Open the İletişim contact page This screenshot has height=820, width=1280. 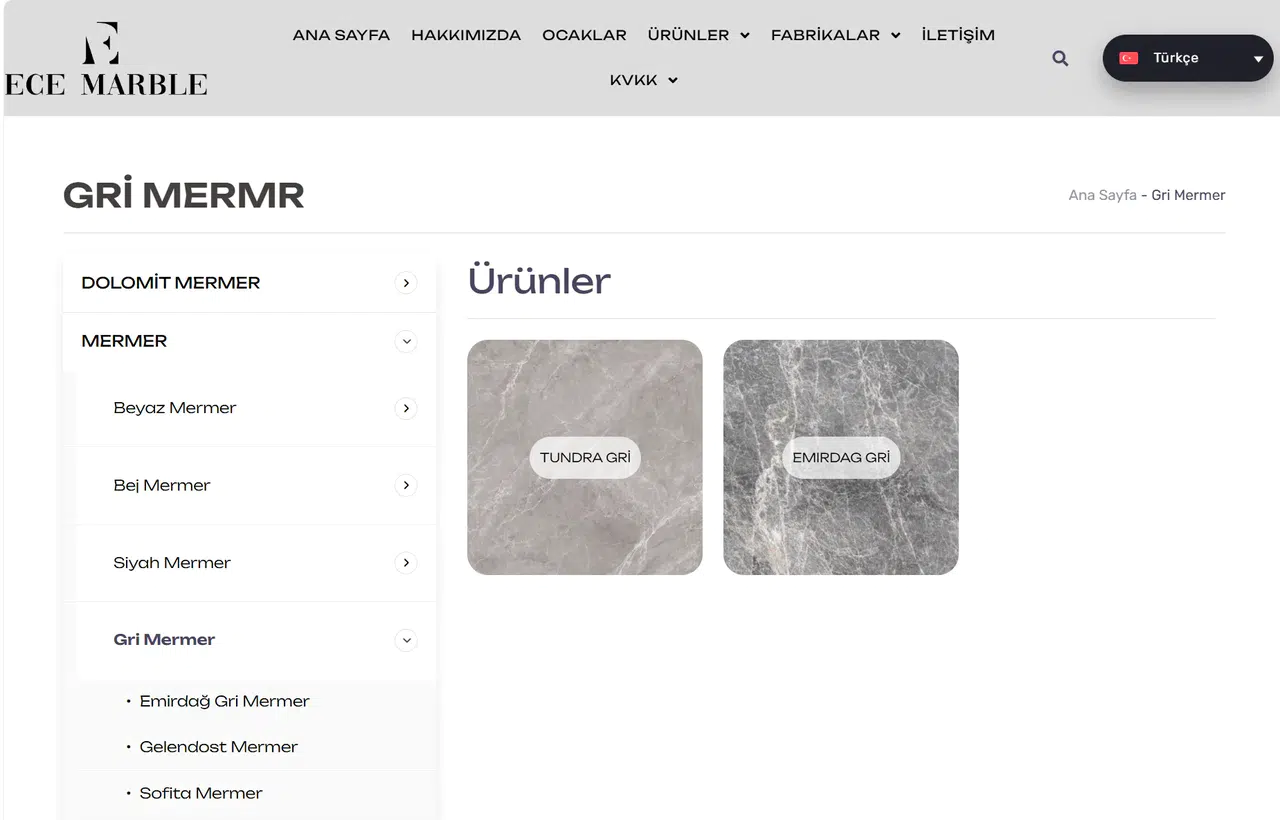click(x=958, y=35)
